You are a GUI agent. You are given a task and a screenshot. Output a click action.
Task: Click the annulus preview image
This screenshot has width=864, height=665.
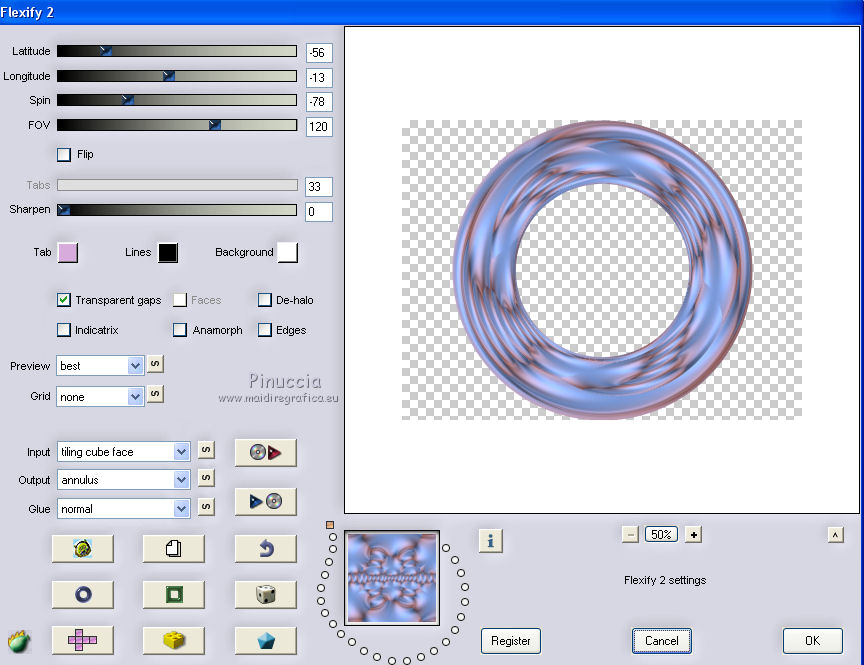[602, 270]
